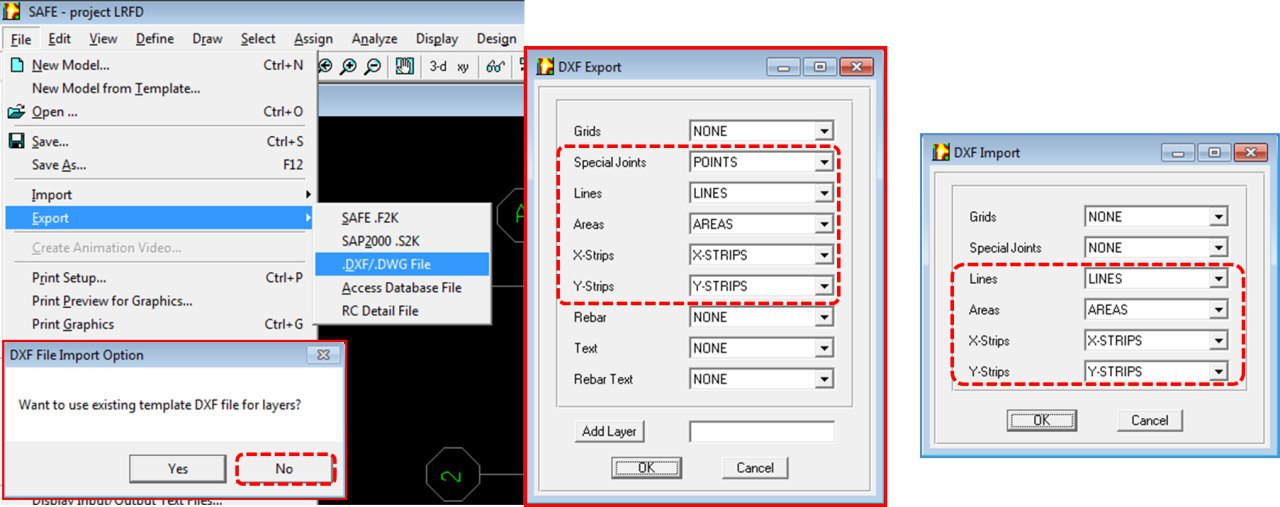Cancel the DXF Export dialog
This screenshot has width=1280, height=507.
point(755,467)
